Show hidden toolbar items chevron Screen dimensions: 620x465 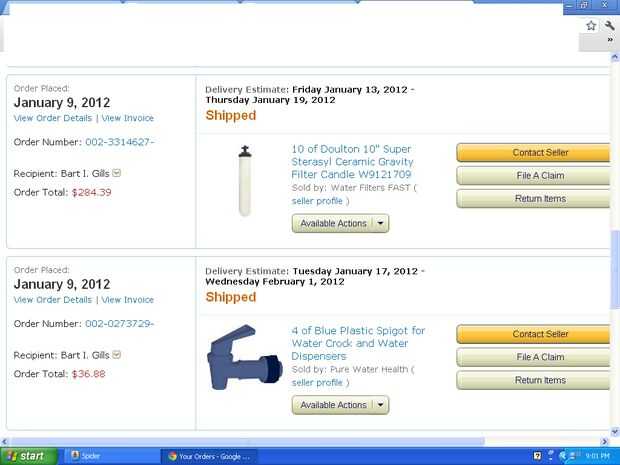[x=610, y=40]
